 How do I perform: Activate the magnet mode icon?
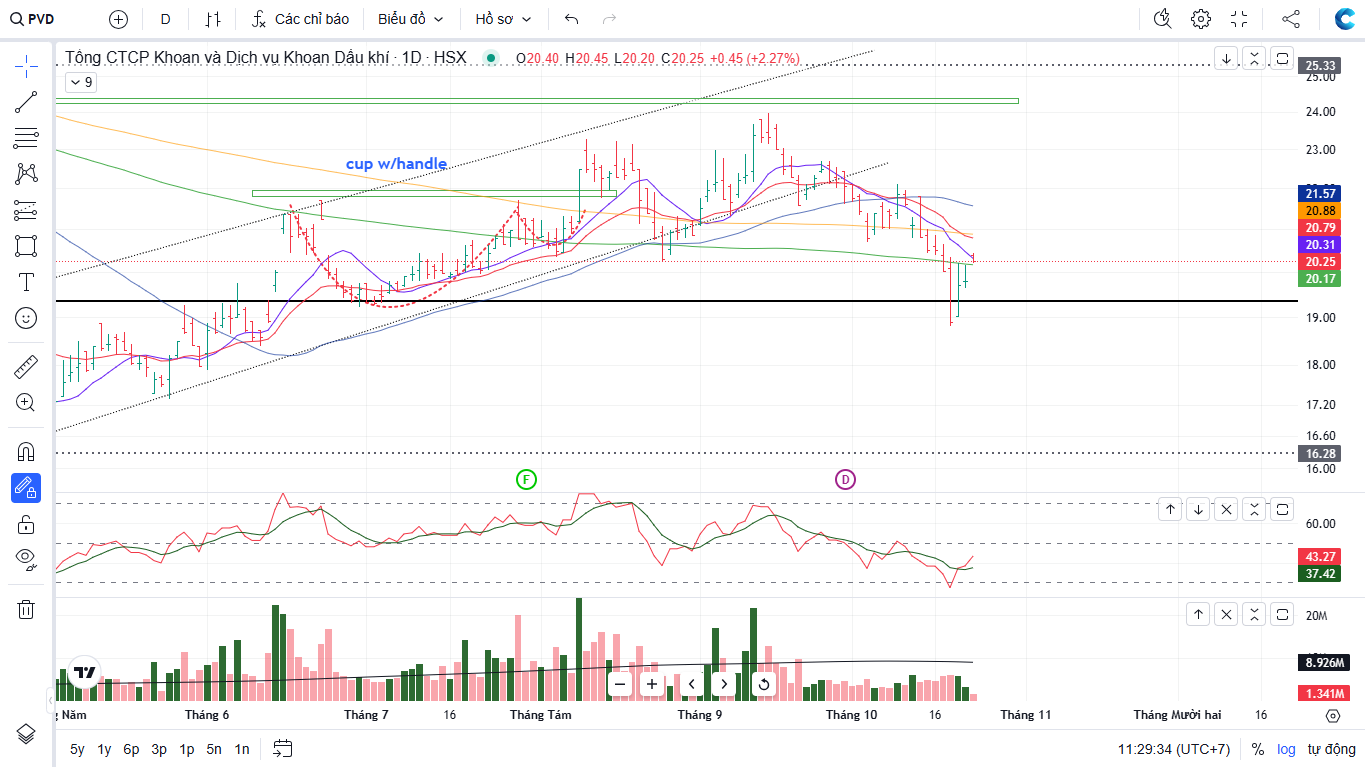26,451
